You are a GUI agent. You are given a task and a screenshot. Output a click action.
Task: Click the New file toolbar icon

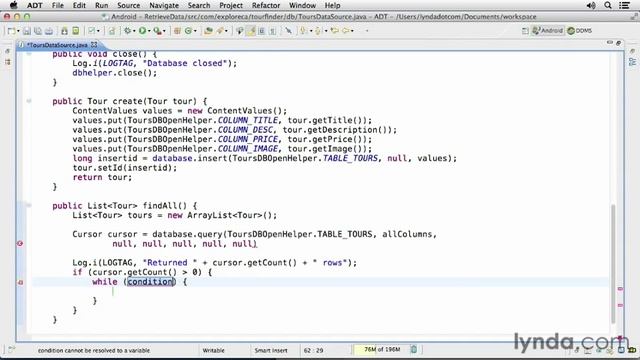(11, 31)
